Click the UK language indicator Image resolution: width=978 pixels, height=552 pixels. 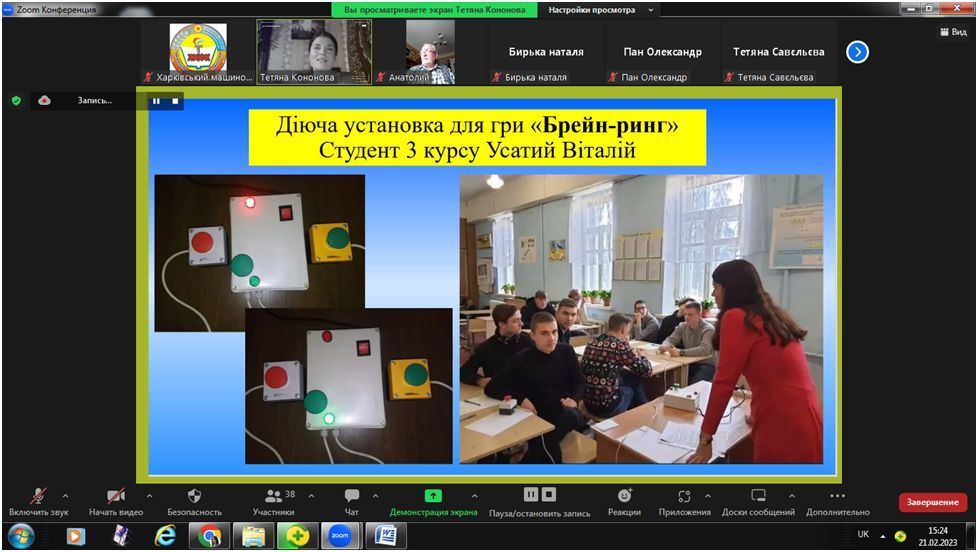point(863,535)
